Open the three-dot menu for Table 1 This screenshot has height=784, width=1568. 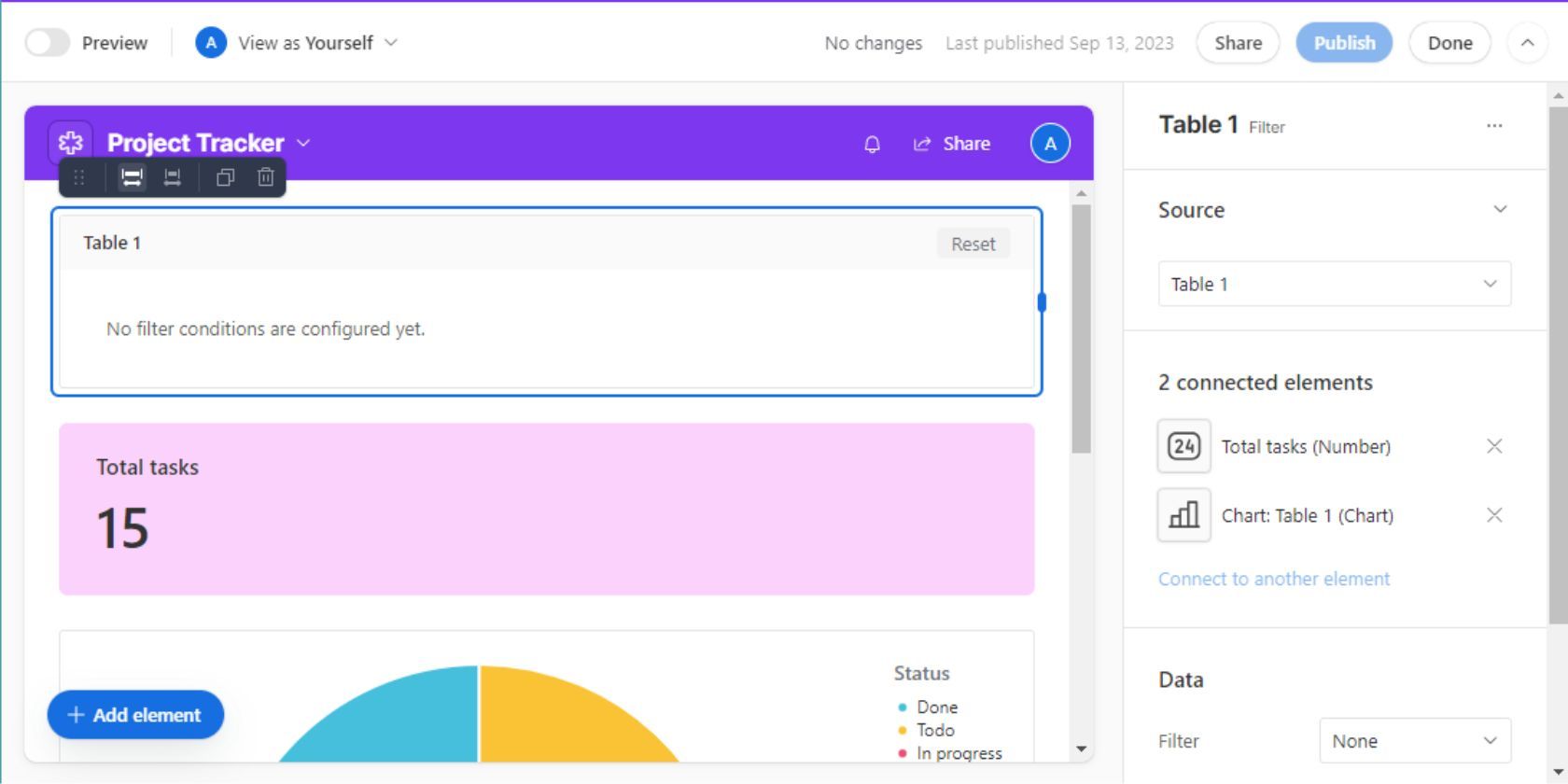coord(1494,126)
